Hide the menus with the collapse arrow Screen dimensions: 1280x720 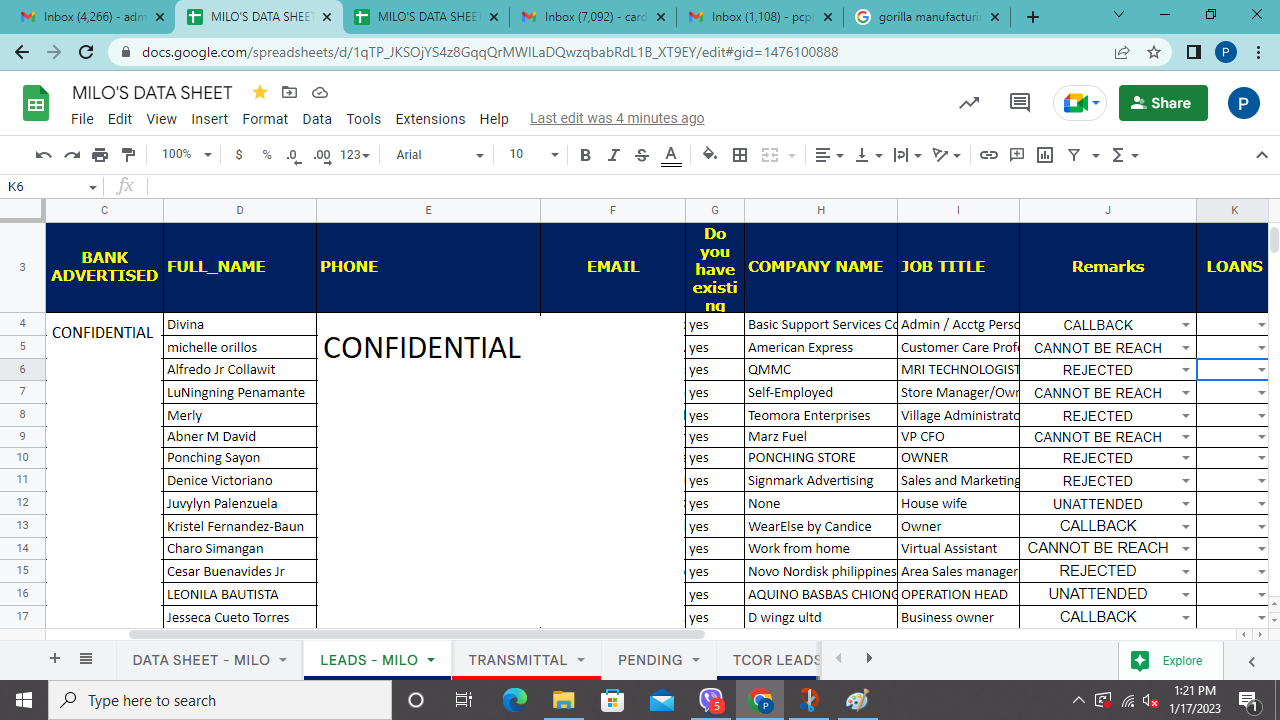[1262, 155]
